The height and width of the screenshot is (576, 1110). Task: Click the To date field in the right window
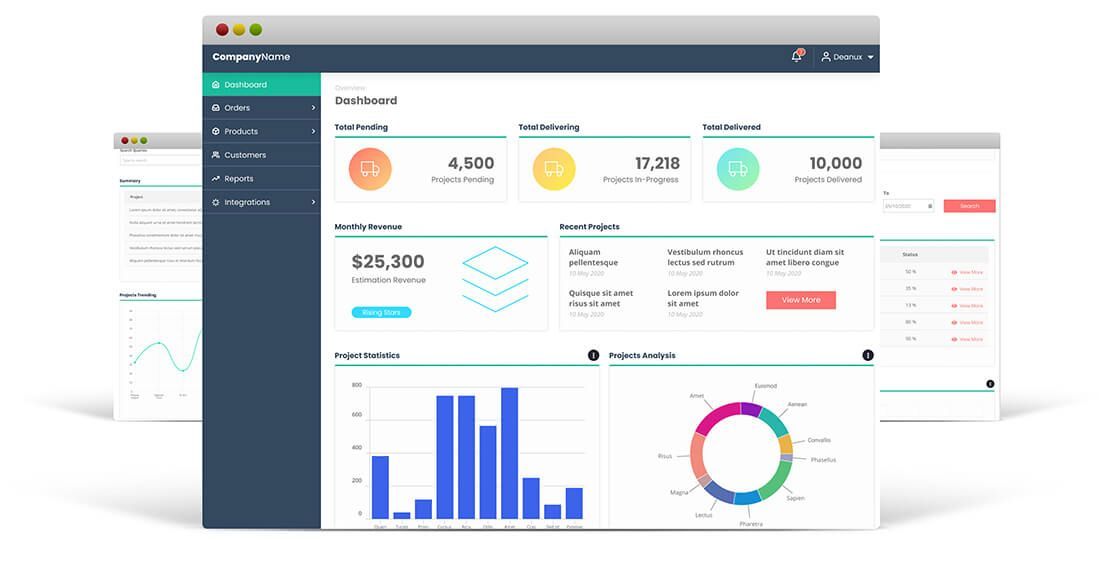909,206
